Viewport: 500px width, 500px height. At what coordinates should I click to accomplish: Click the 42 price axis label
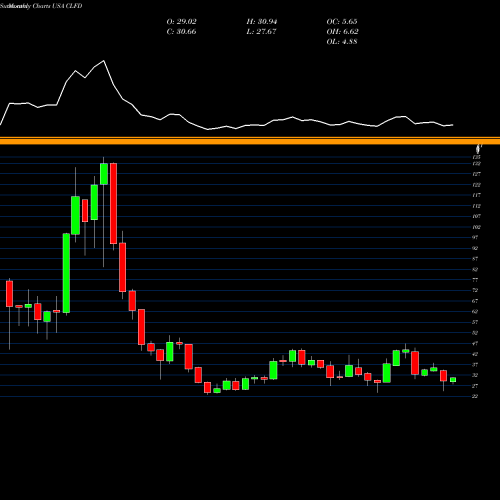pyautogui.click(x=475, y=354)
